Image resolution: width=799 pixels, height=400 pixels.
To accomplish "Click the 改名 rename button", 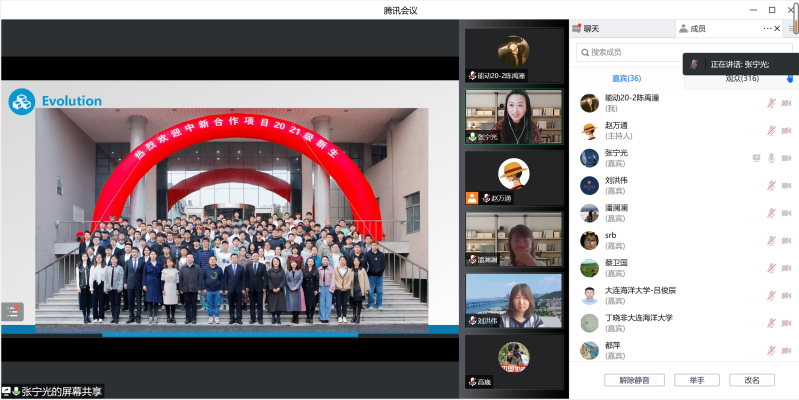I will tap(751, 380).
